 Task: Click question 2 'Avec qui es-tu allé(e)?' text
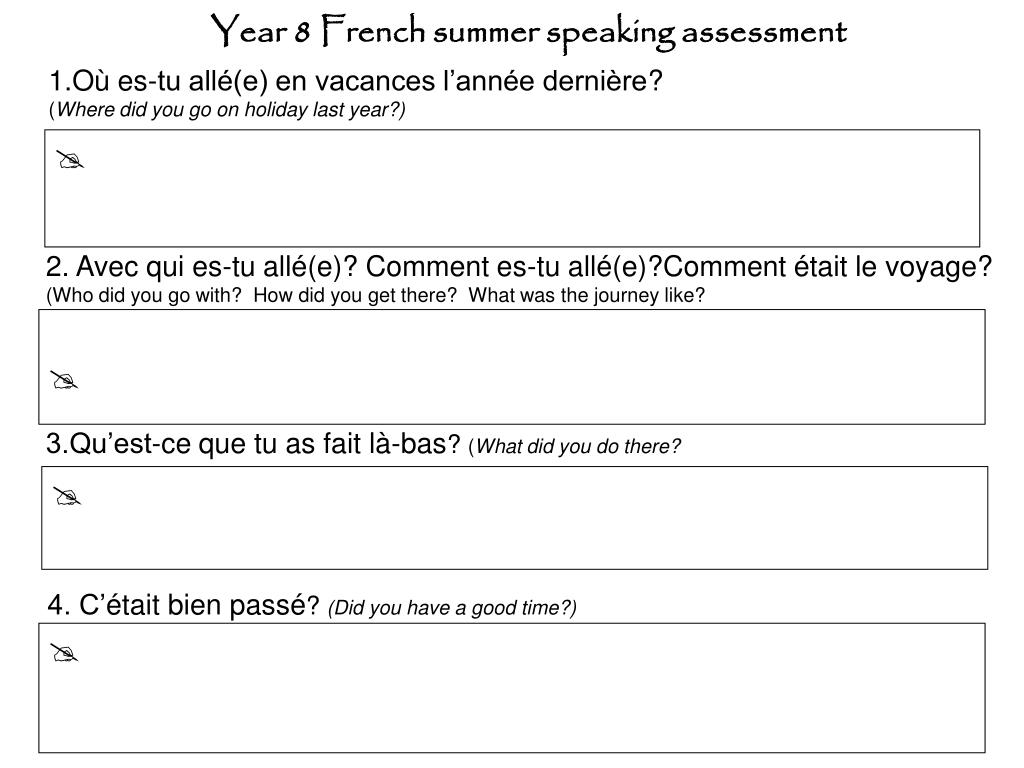202,267
